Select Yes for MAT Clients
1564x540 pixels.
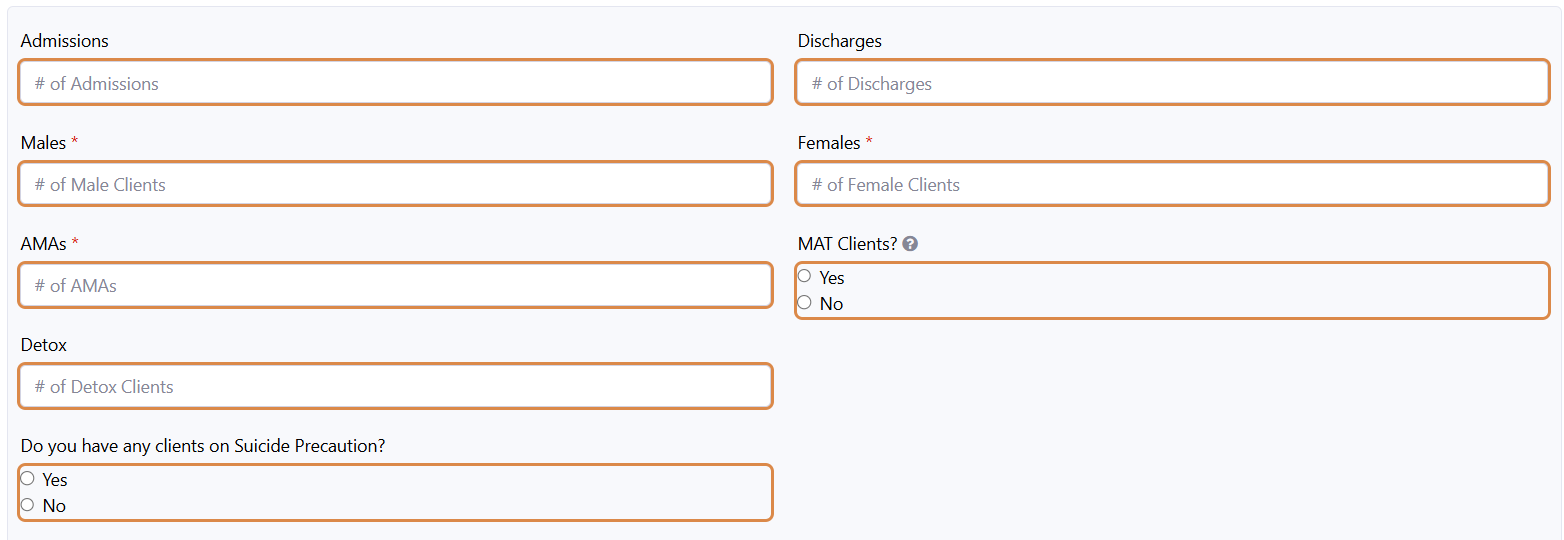804,276
